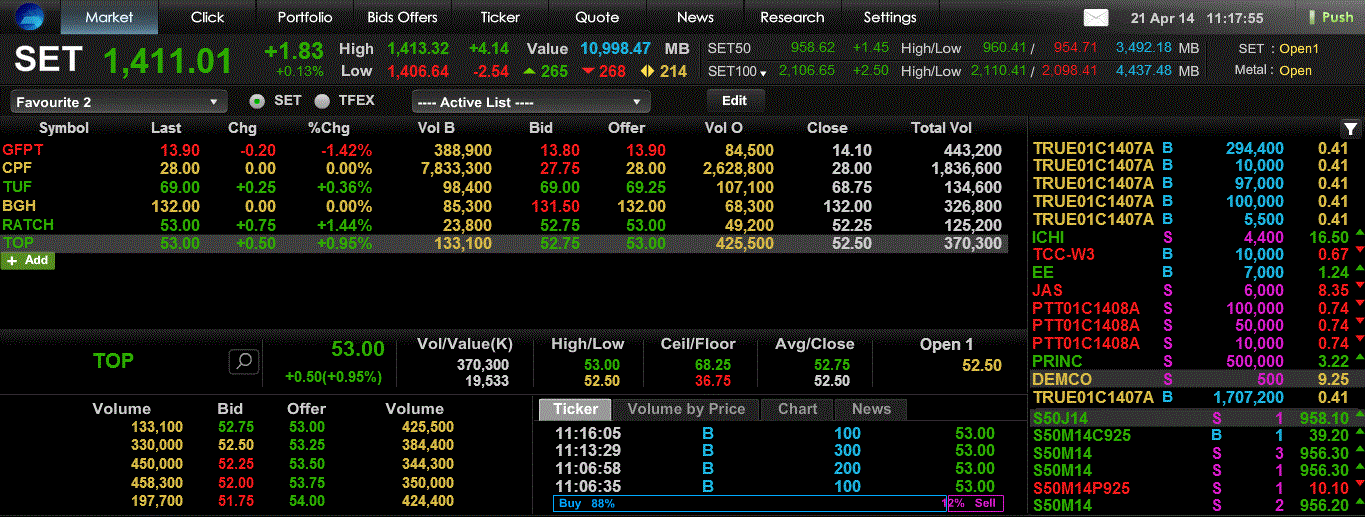Screen dimensions: 1365x517
Task: Sort by the Symbol column header
Action: (64, 128)
